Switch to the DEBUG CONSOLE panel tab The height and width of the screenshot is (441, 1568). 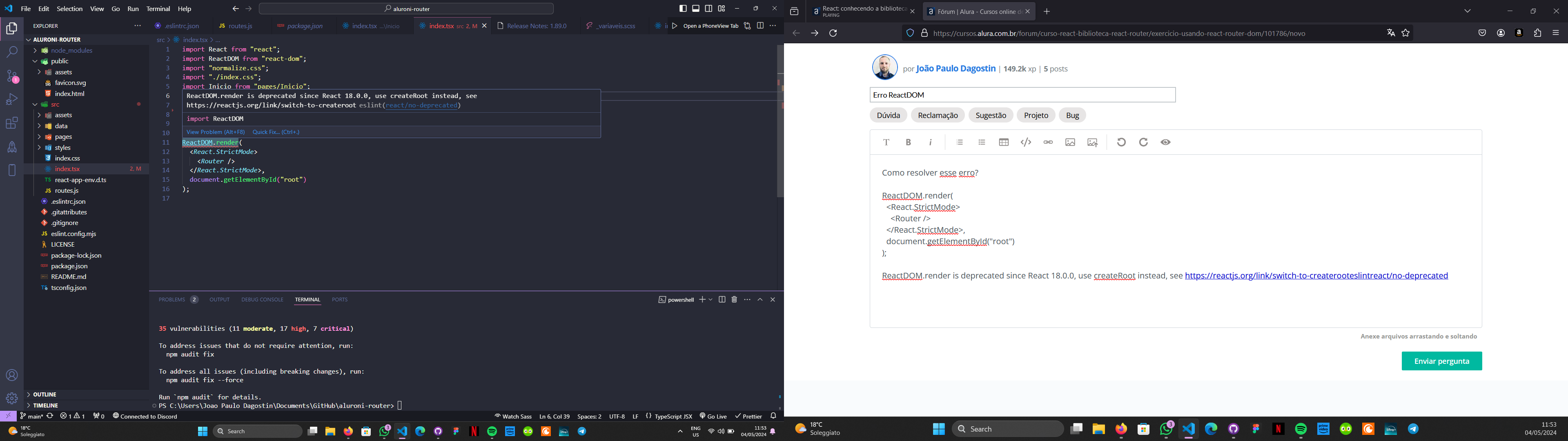click(262, 300)
